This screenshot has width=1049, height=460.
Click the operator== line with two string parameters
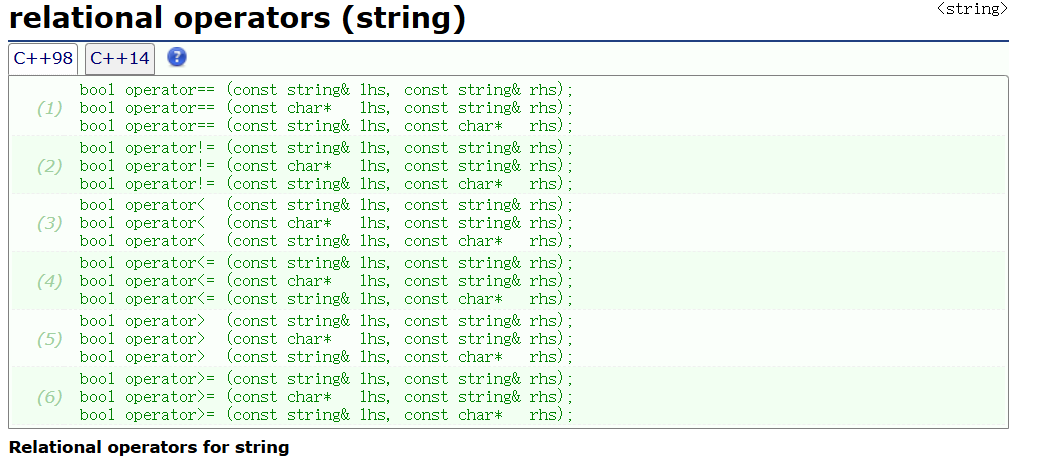[326, 90]
